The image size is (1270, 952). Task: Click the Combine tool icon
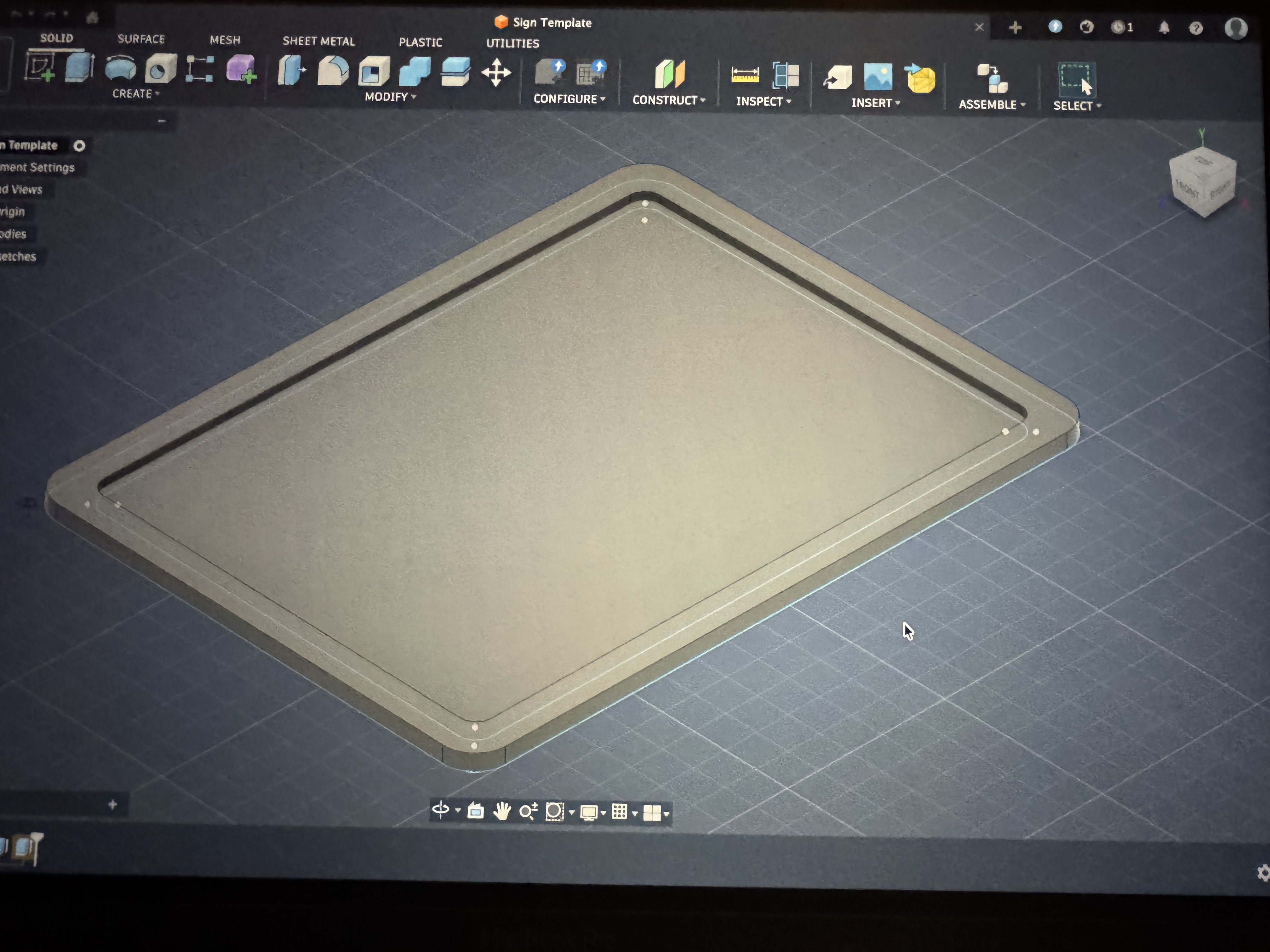(x=415, y=72)
